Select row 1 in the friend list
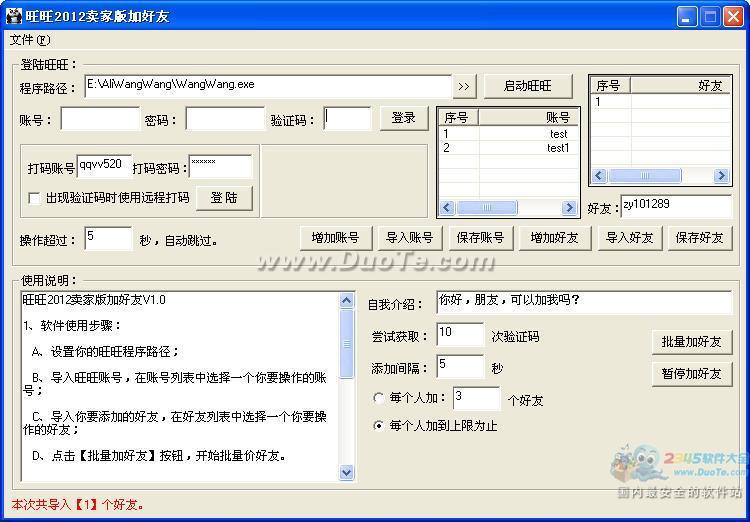The height and width of the screenshot is (522, 750). click(660, 101)
